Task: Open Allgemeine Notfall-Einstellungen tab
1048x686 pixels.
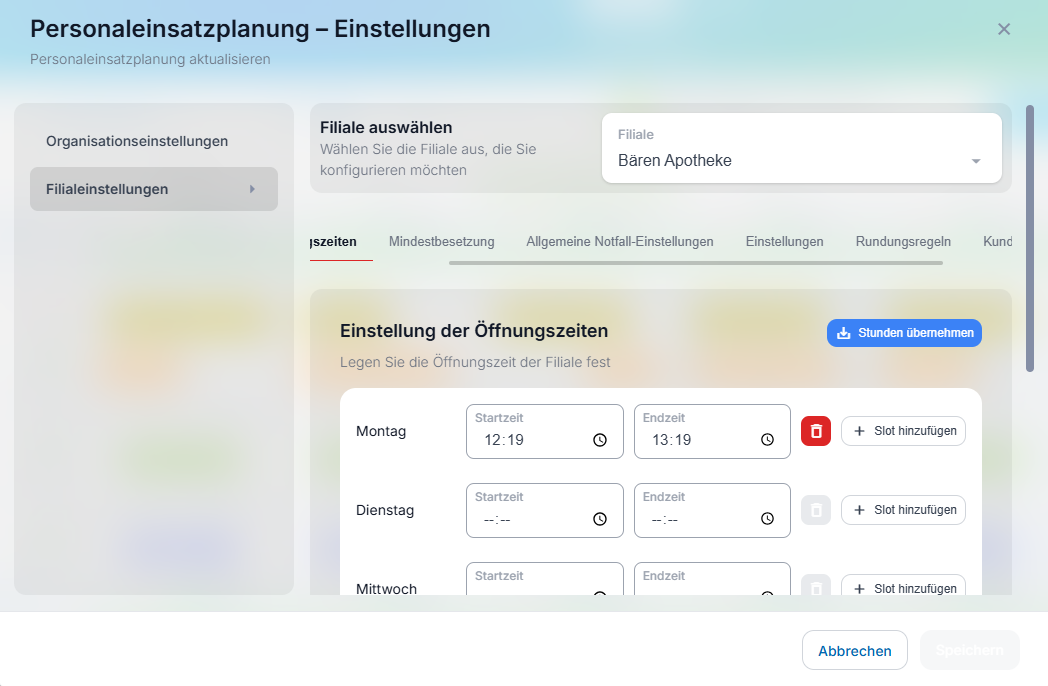Action: point(620,241)
